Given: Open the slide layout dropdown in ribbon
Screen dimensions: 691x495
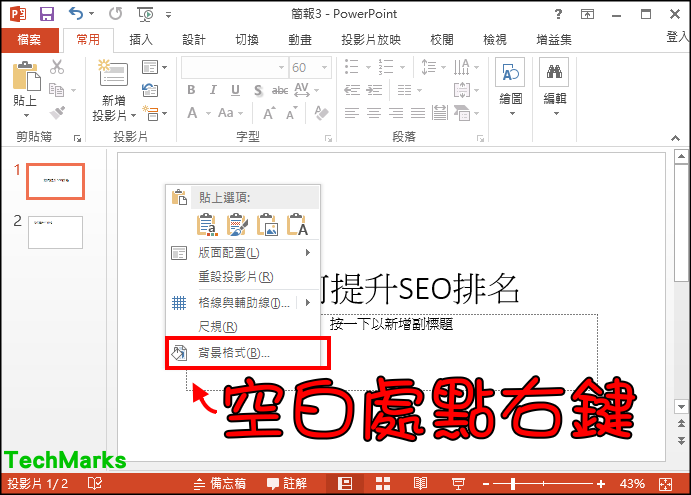Looking at the screenshot, I should point(154,67).
